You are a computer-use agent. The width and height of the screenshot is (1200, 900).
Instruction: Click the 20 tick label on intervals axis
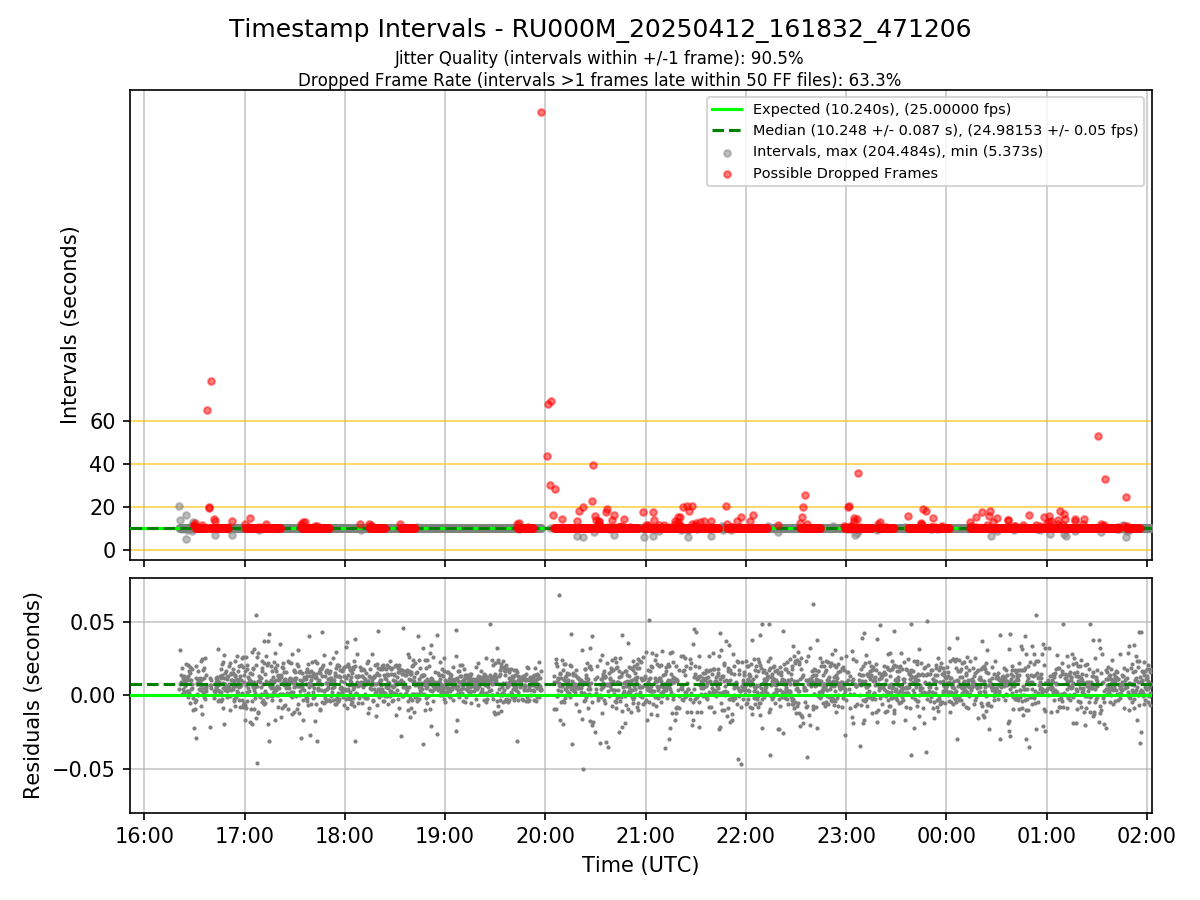coord(106,507)
